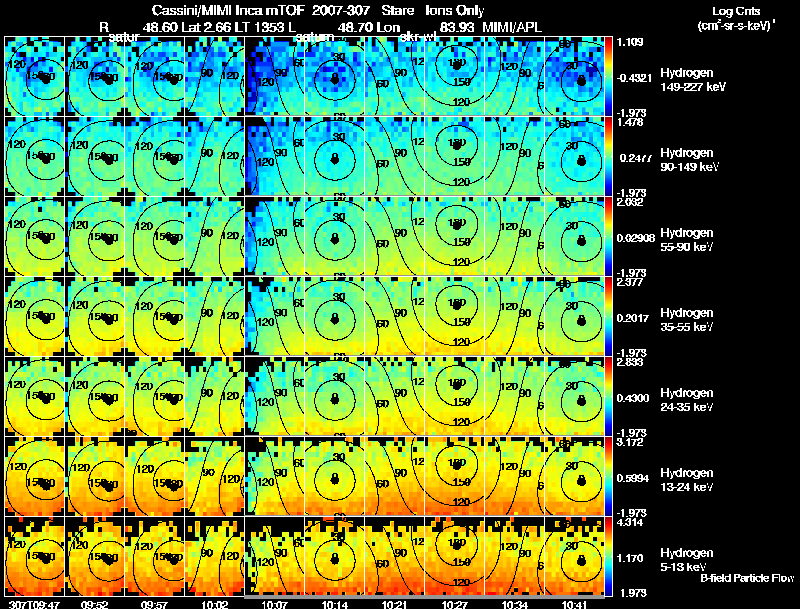The height and width of the screenshot is (609, 800).
Task: Open the 24-35 keV image panel at 09:57
Action: [x=155, y=396]
